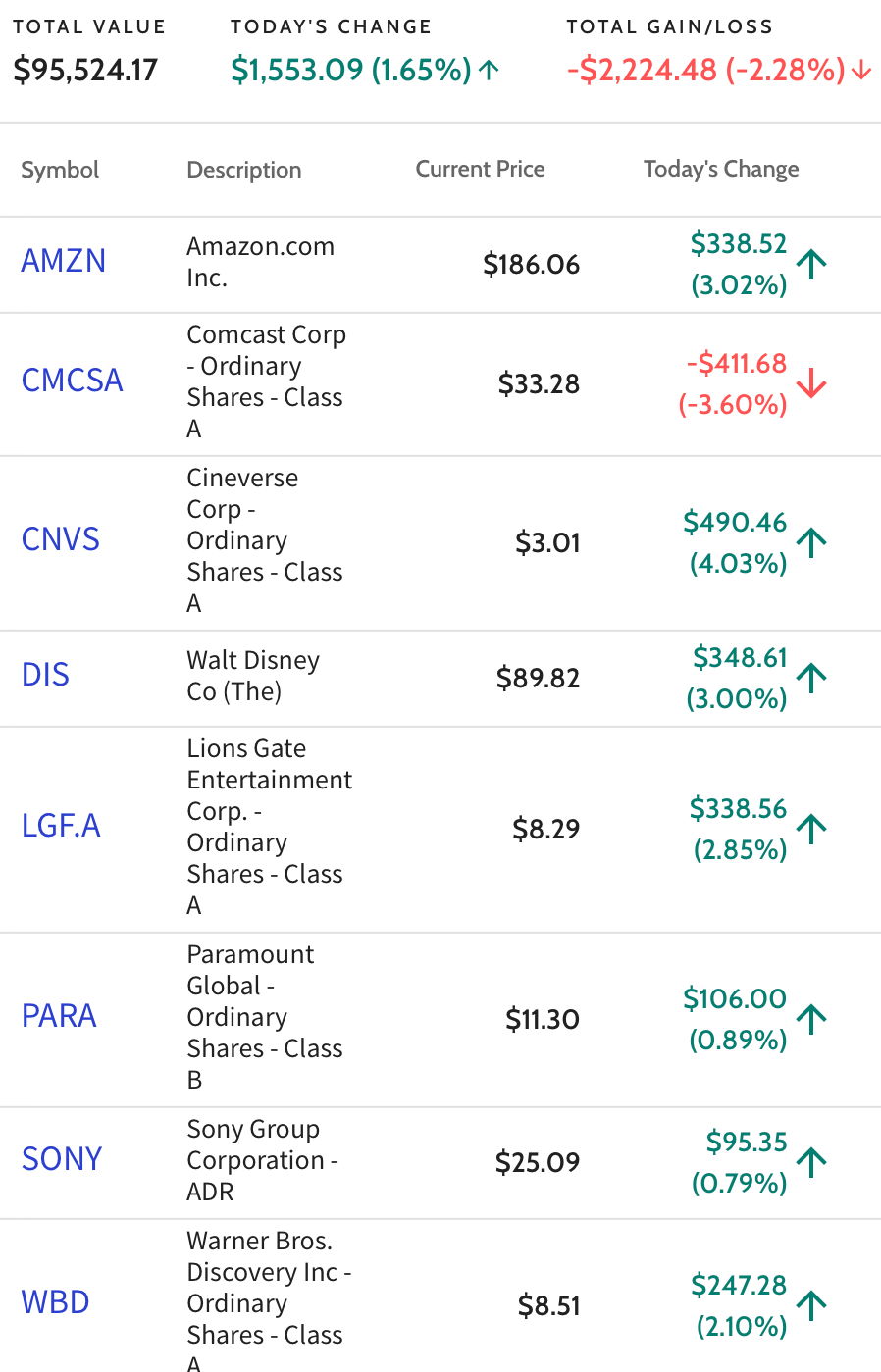The image size is (881, 1372).
Task: Click the down arrow beside Total Gain/Loss
Action: 861,70
